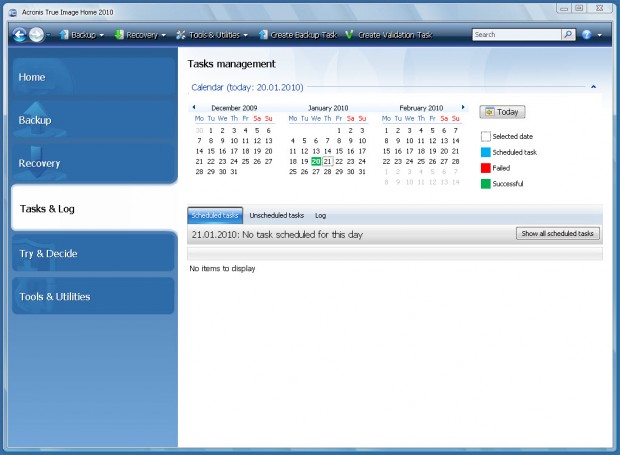Click the Tasks management heading
620x455 pixels.
coord(231,64)
